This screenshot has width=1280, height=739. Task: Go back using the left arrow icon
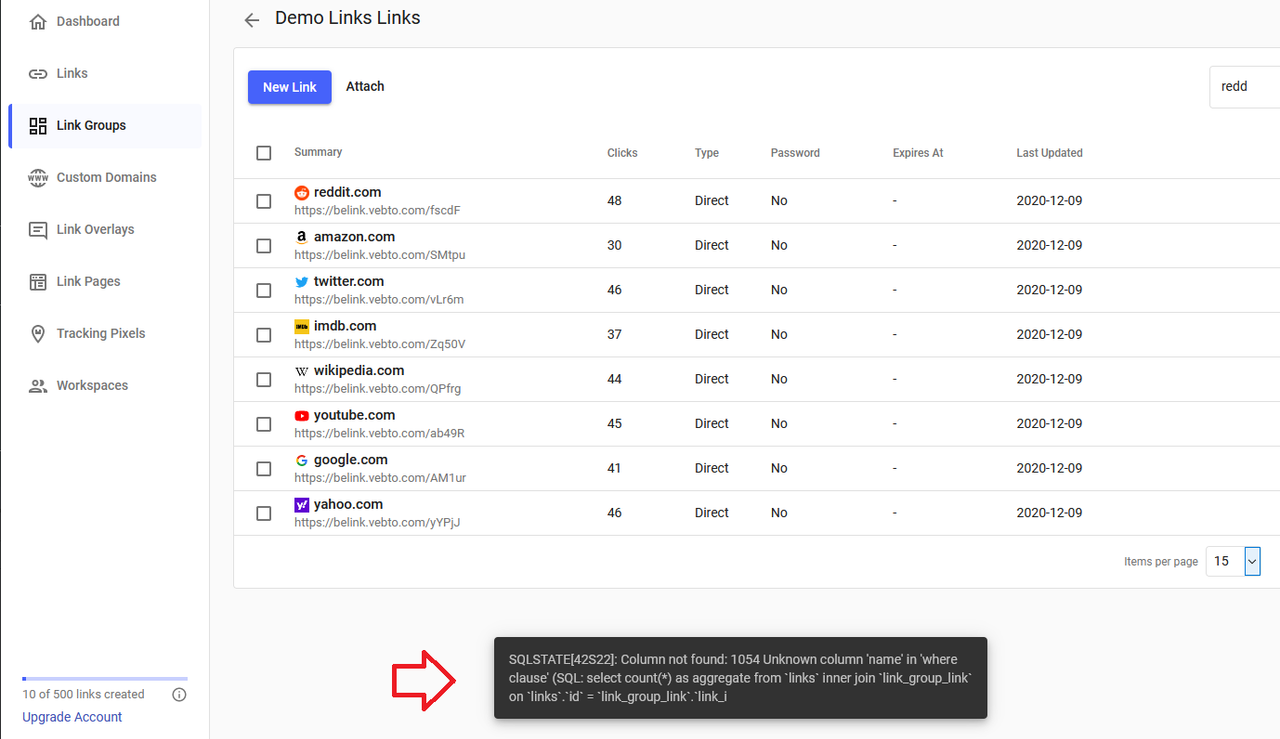click(x=252, y=19)
